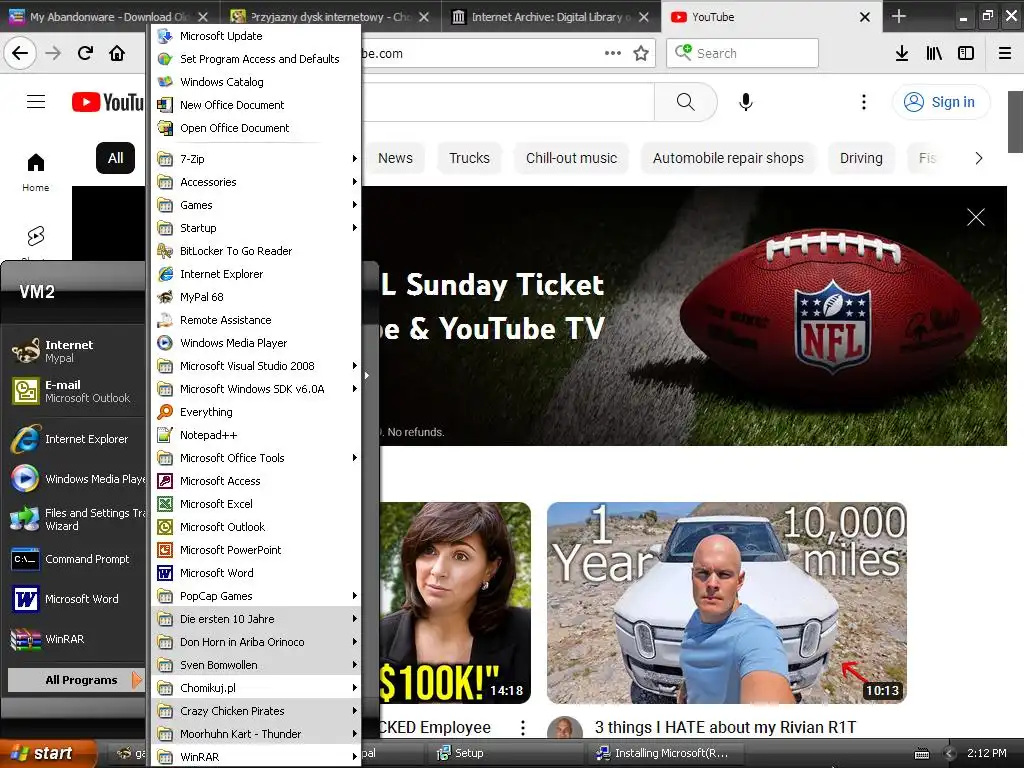Screen dimensions: 1024x768
Task: Expand Don Horn in Ariba Orinoco folder
Action: click(255, 642)
